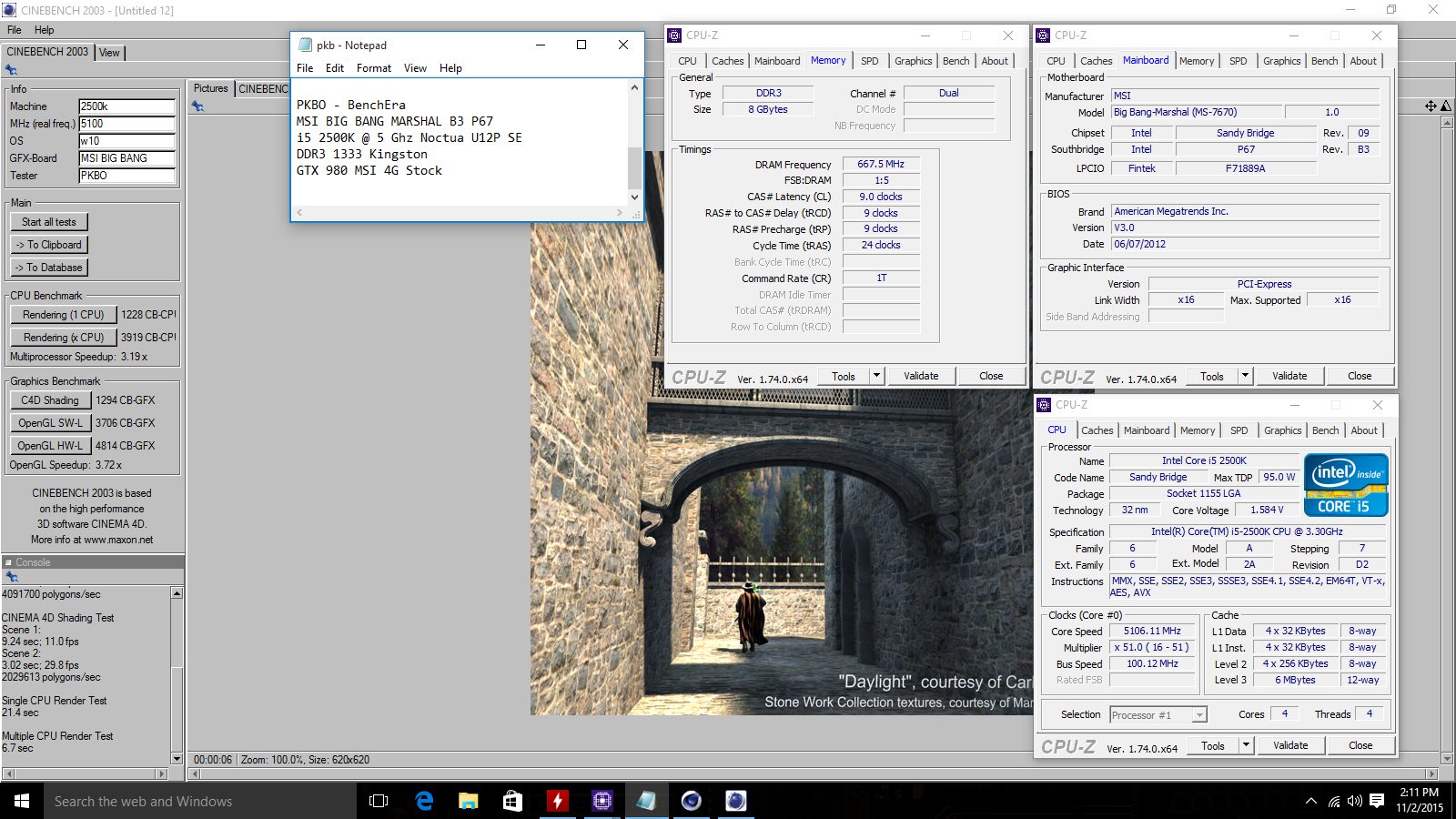The width and height of the screenshot is (1456, 819).
Task: Open Graphics tab in Mainboard CPU-Z window
Action: (x=1281, y=61)
